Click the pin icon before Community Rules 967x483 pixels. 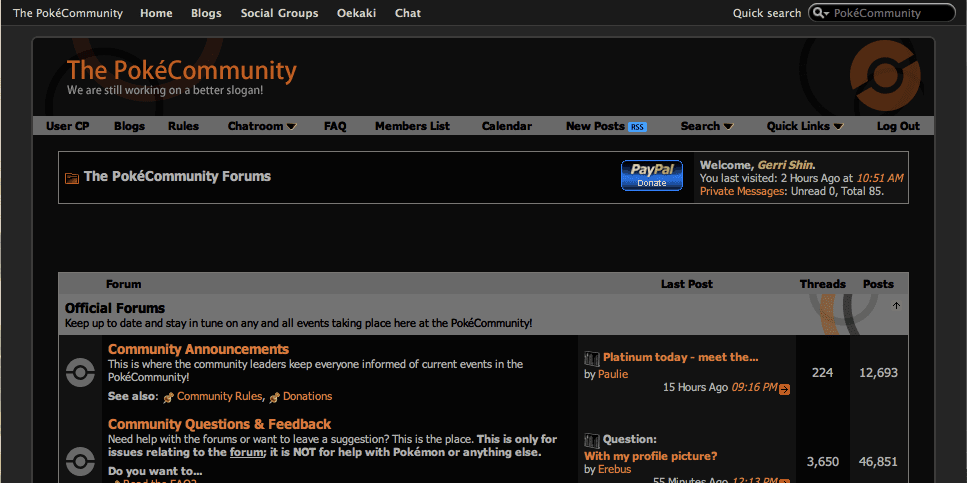168,397
